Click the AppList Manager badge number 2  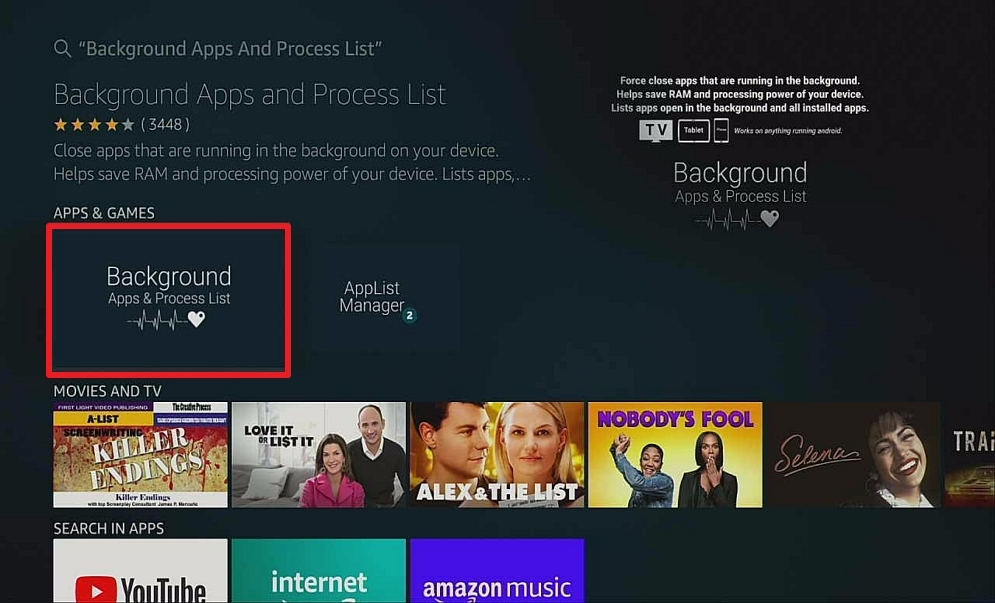410,315
